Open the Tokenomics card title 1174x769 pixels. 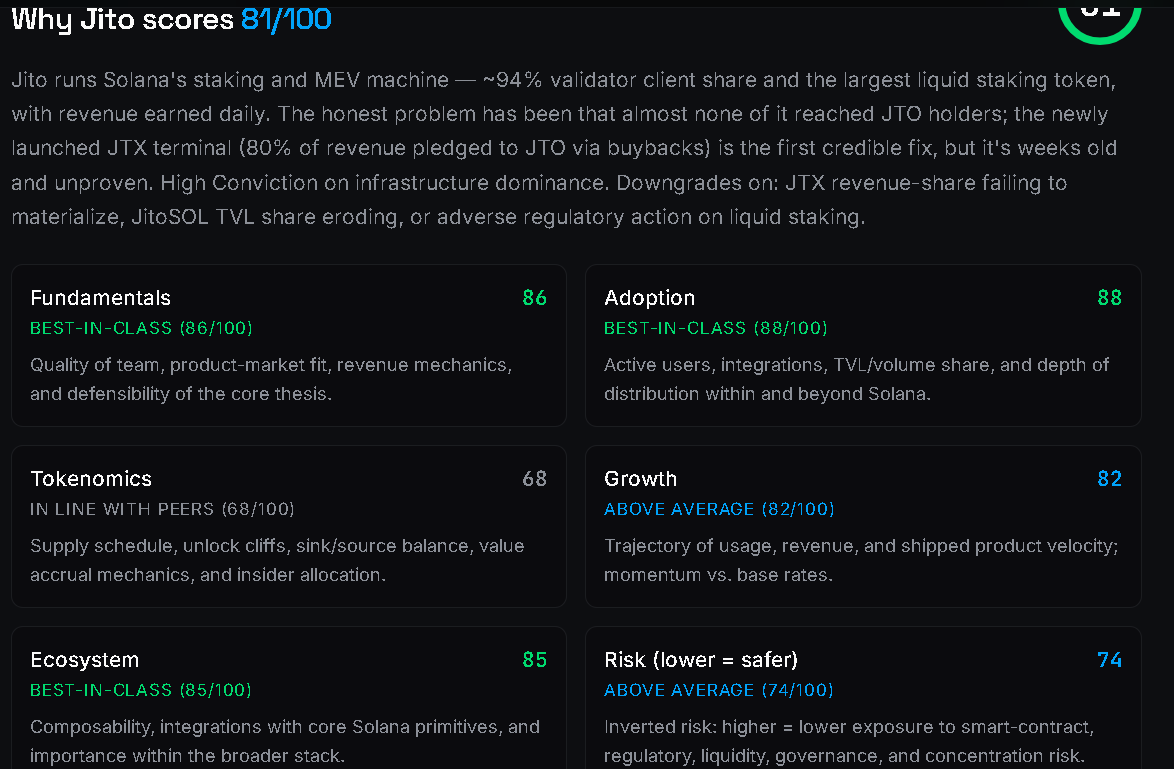coord(91,479)
